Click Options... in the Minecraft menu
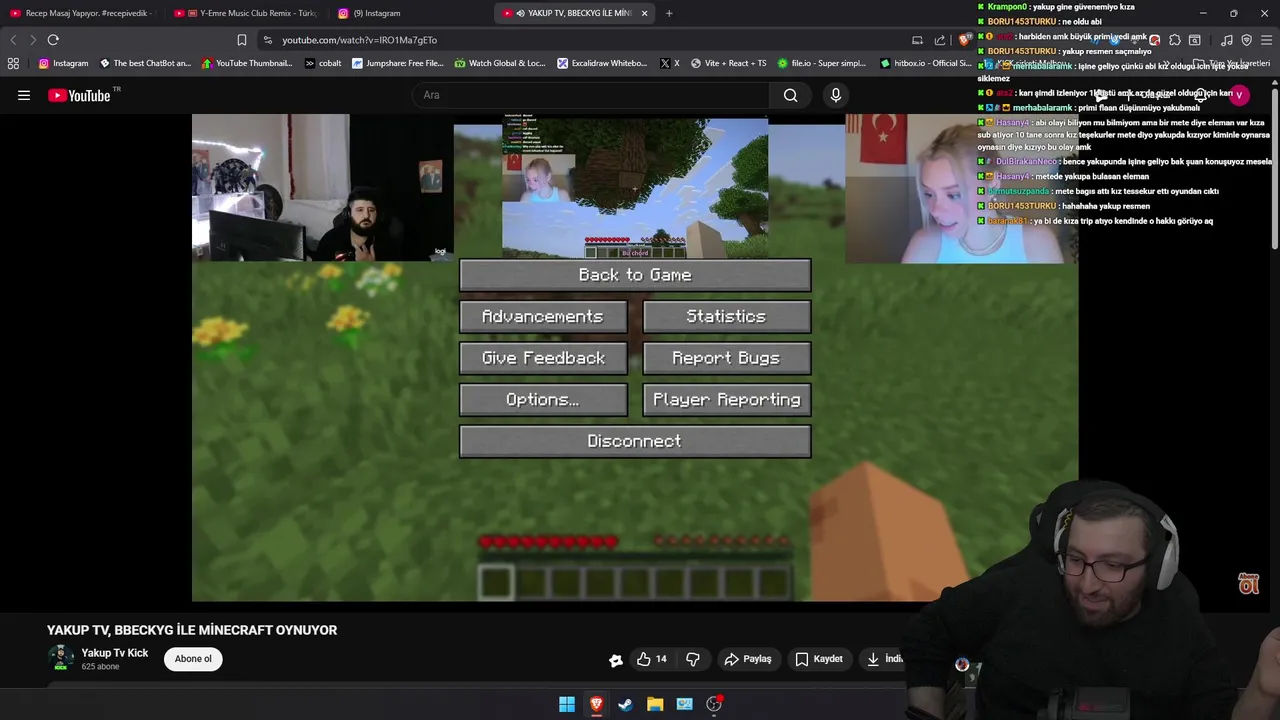 pyautogui.click(x=543, y=400)
